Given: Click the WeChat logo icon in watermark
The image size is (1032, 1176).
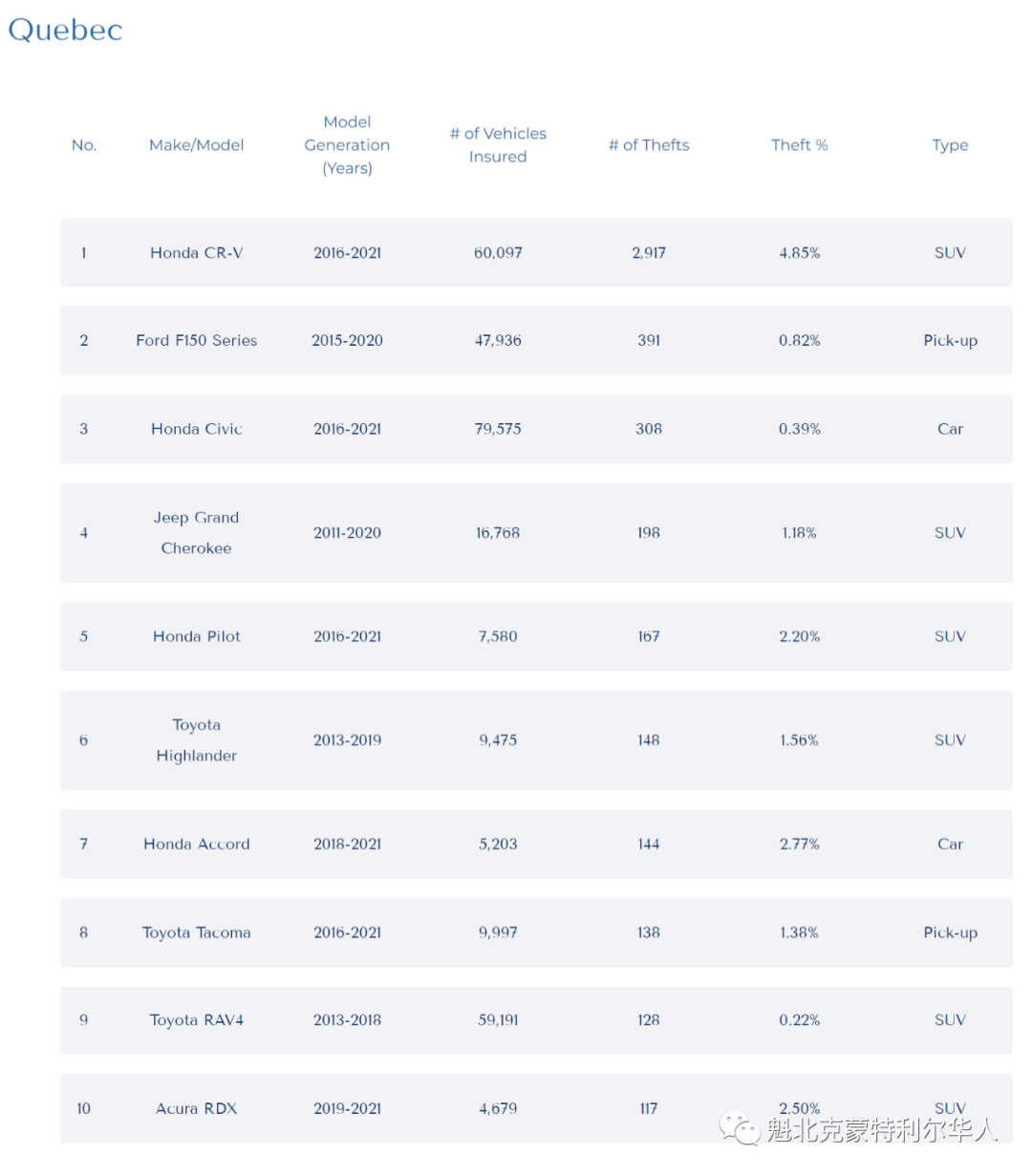Looking at the screenshot, I should [741, 1128].
